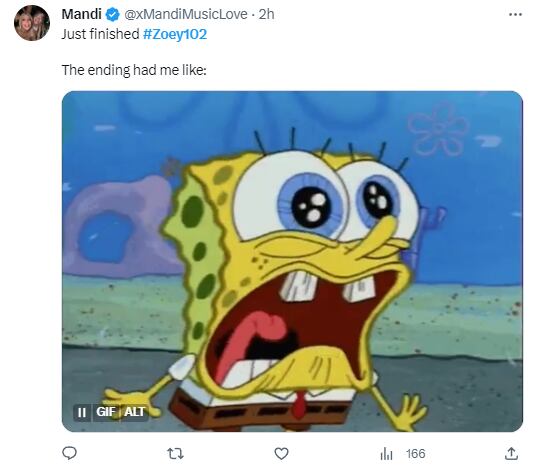Click the 166 view count number

(416, 454)
